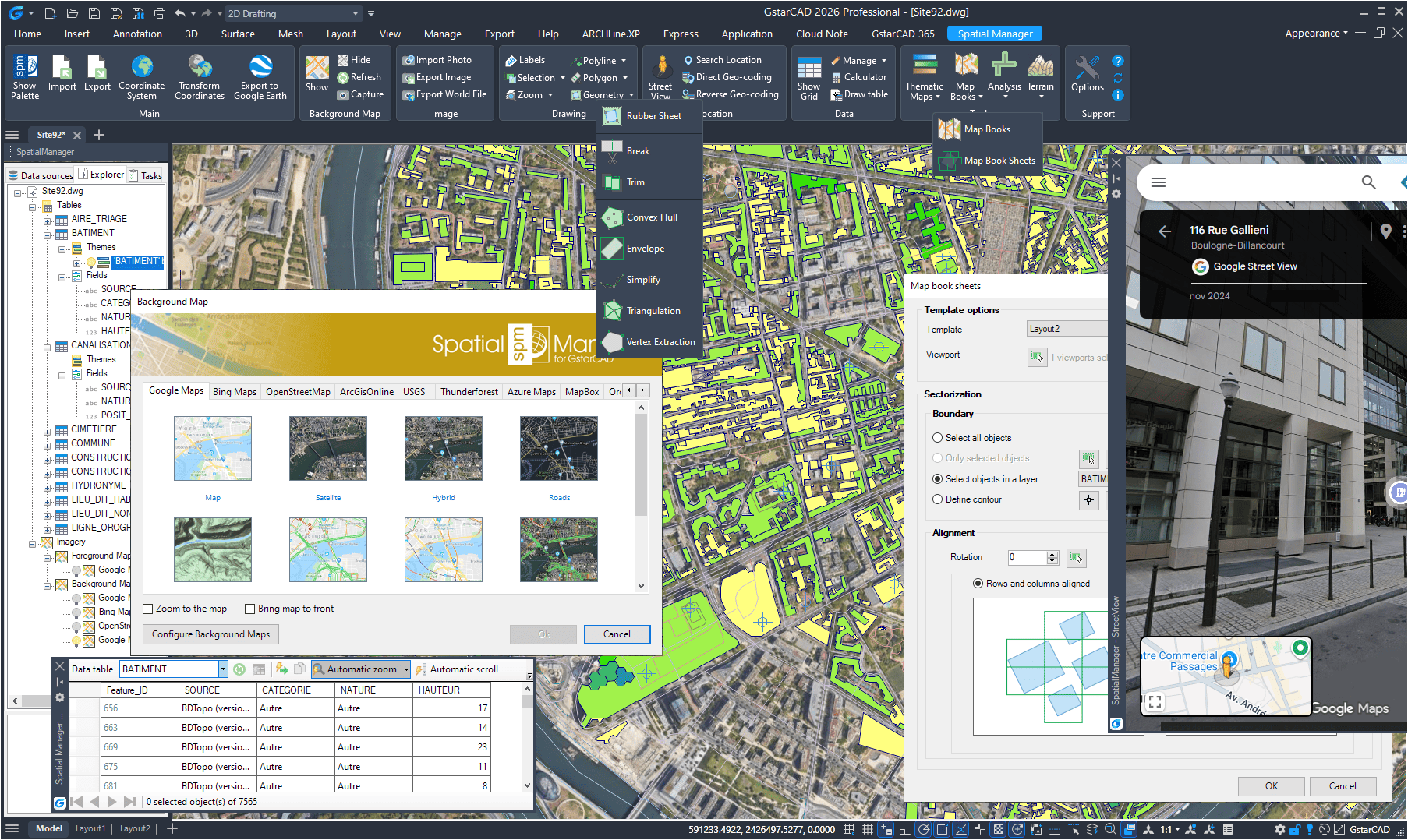Viewport: 1408px width, 840px height.
Task: Expand the CIMETIERE tree node
Action: point(48,430)
